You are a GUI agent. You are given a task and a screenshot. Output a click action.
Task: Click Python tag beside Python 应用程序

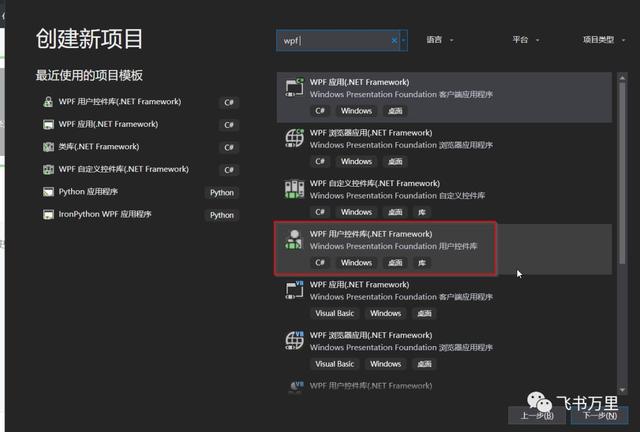(x=222, y=192)
